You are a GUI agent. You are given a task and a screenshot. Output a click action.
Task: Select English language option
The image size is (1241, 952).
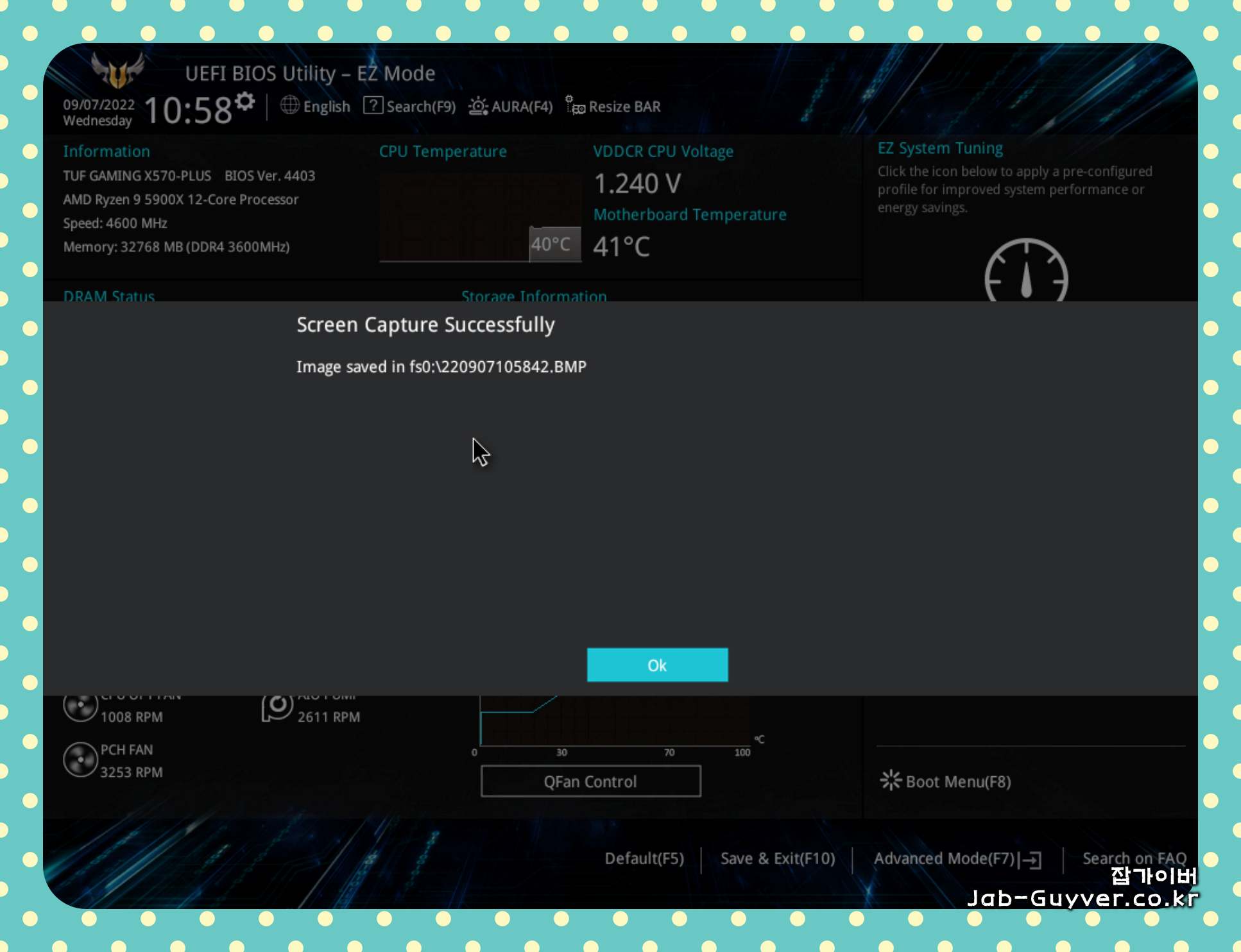327,106
